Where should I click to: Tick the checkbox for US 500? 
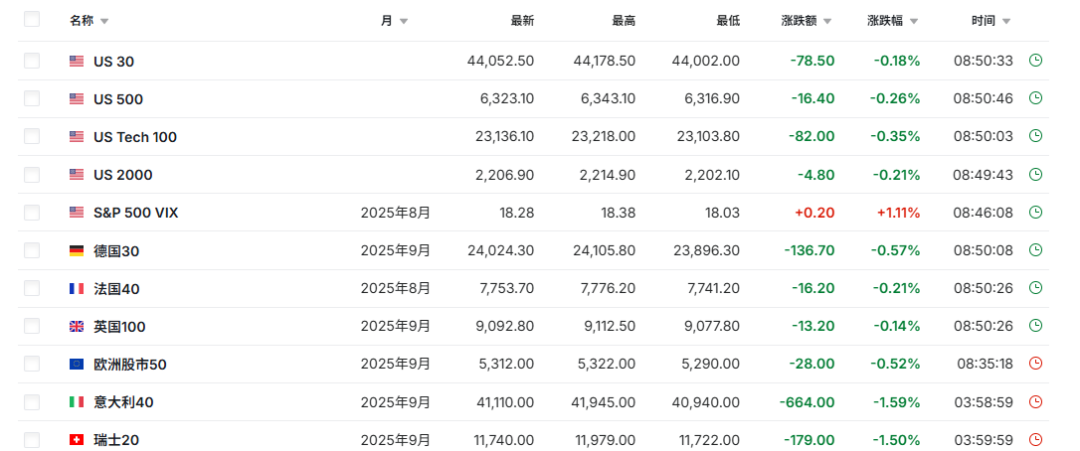click(32, 99)
